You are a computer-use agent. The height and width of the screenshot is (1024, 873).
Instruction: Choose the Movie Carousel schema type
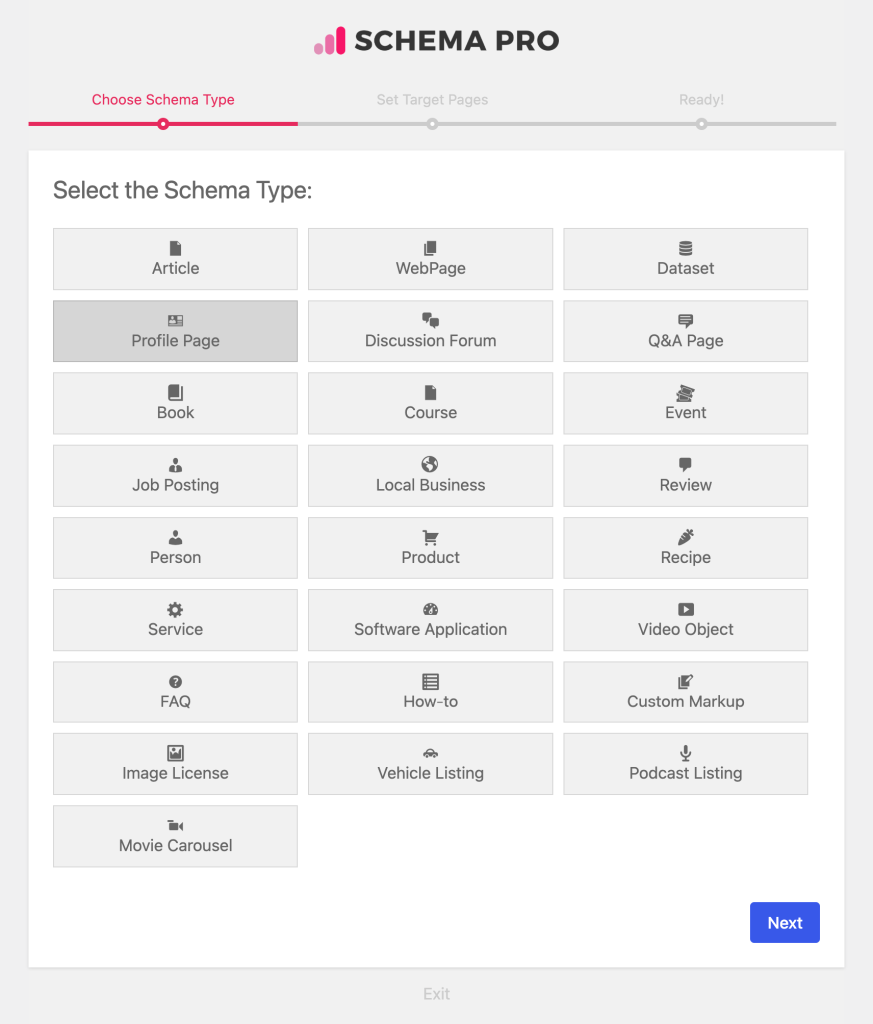click(175, 836)
